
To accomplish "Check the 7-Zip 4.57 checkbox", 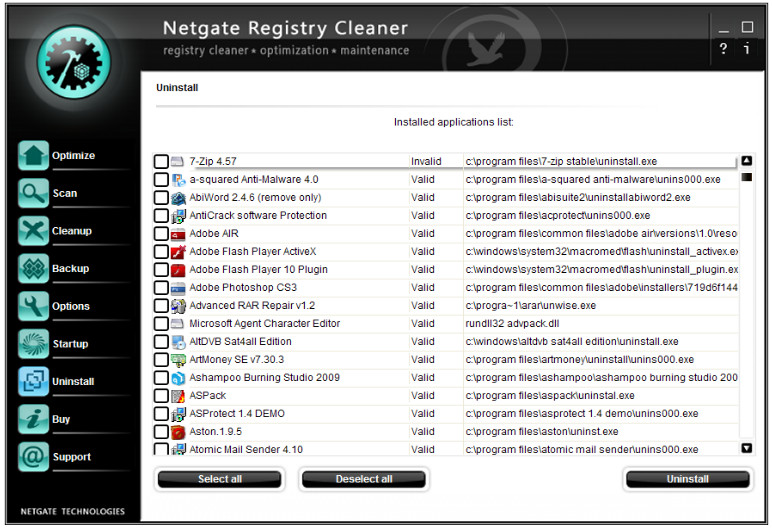I will (161, 162).
